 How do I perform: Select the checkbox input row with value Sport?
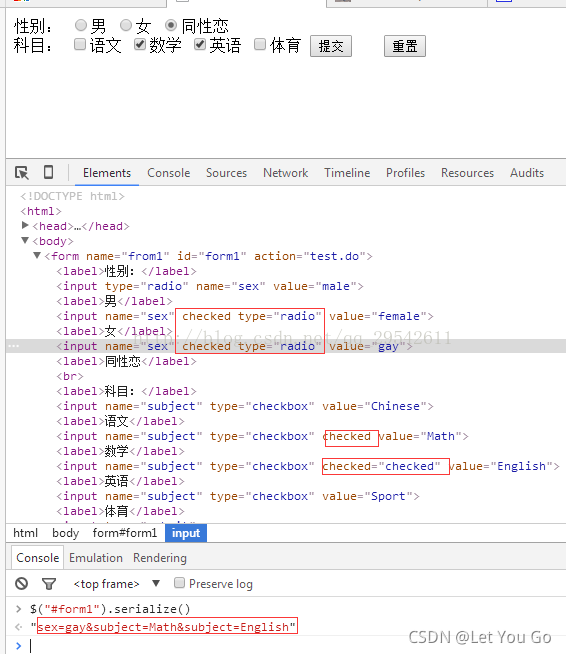click(x=238, y=496)
